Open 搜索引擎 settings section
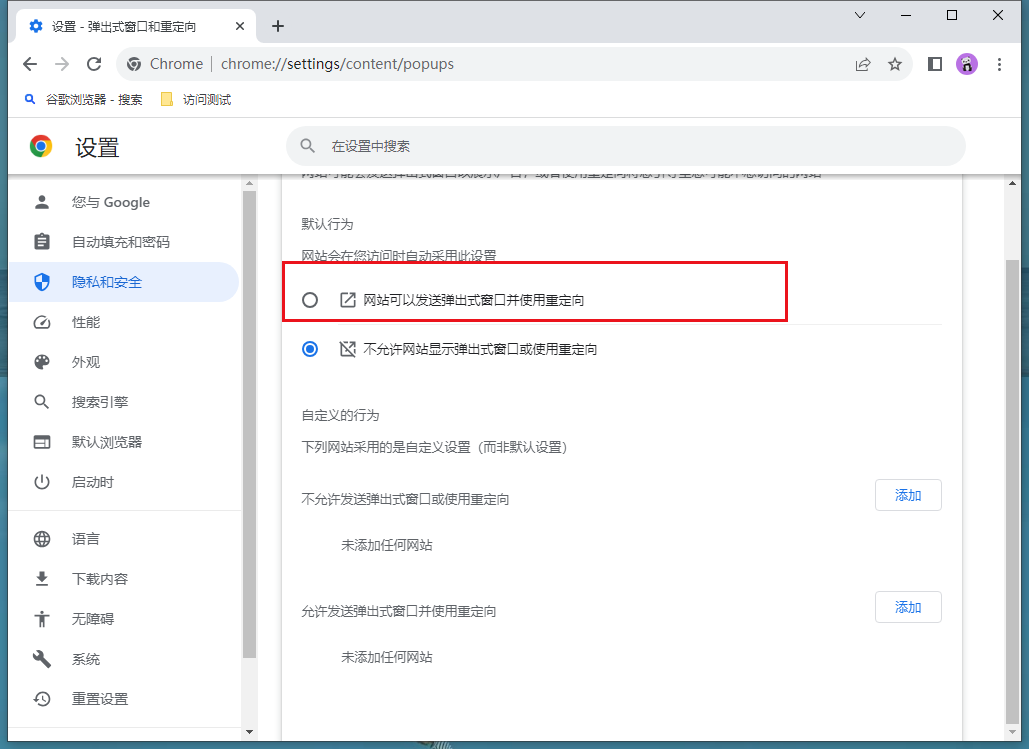Screen dimensions: 1029x749 124,402
